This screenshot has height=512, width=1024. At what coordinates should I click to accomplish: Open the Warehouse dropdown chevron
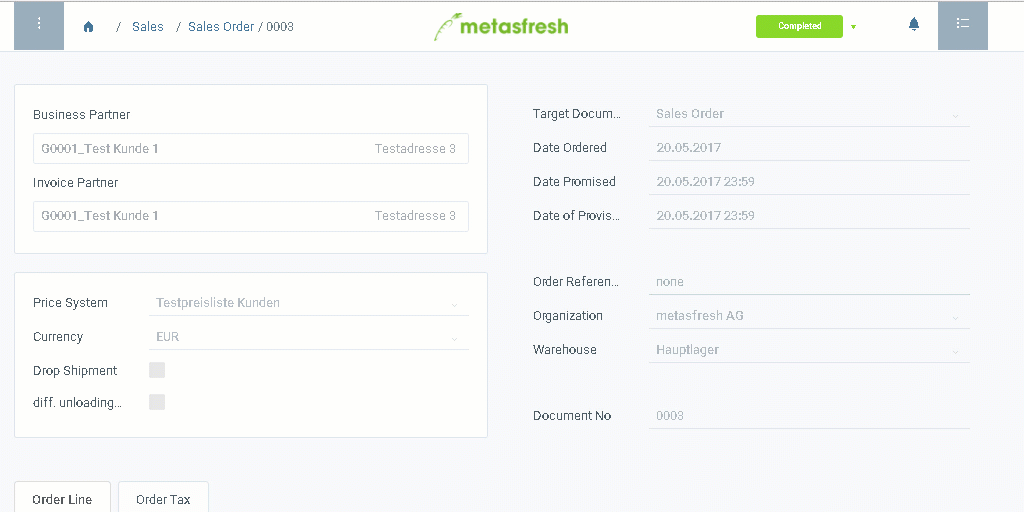[955, 351]
